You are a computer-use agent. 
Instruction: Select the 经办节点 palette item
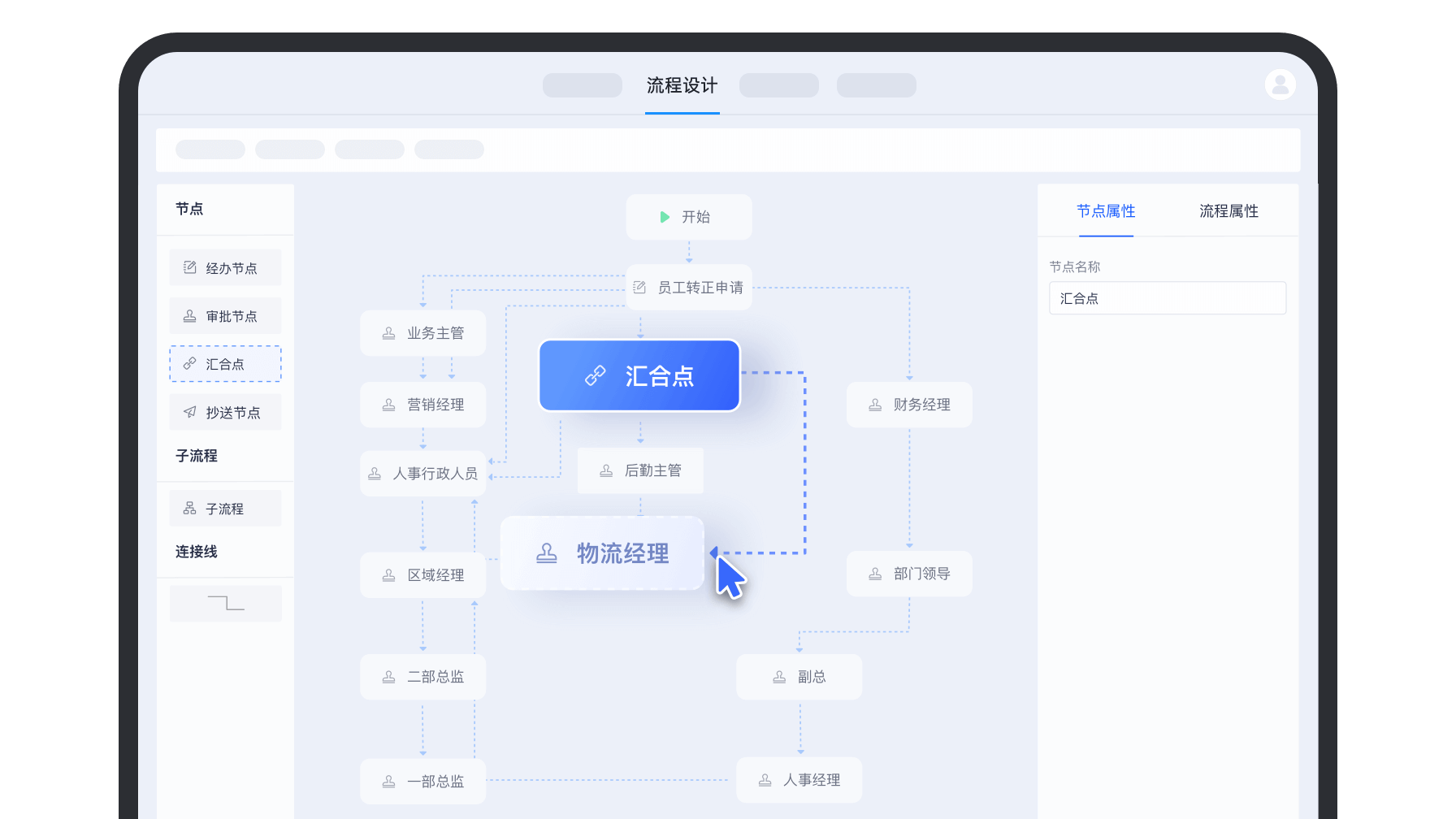(225, 268)
